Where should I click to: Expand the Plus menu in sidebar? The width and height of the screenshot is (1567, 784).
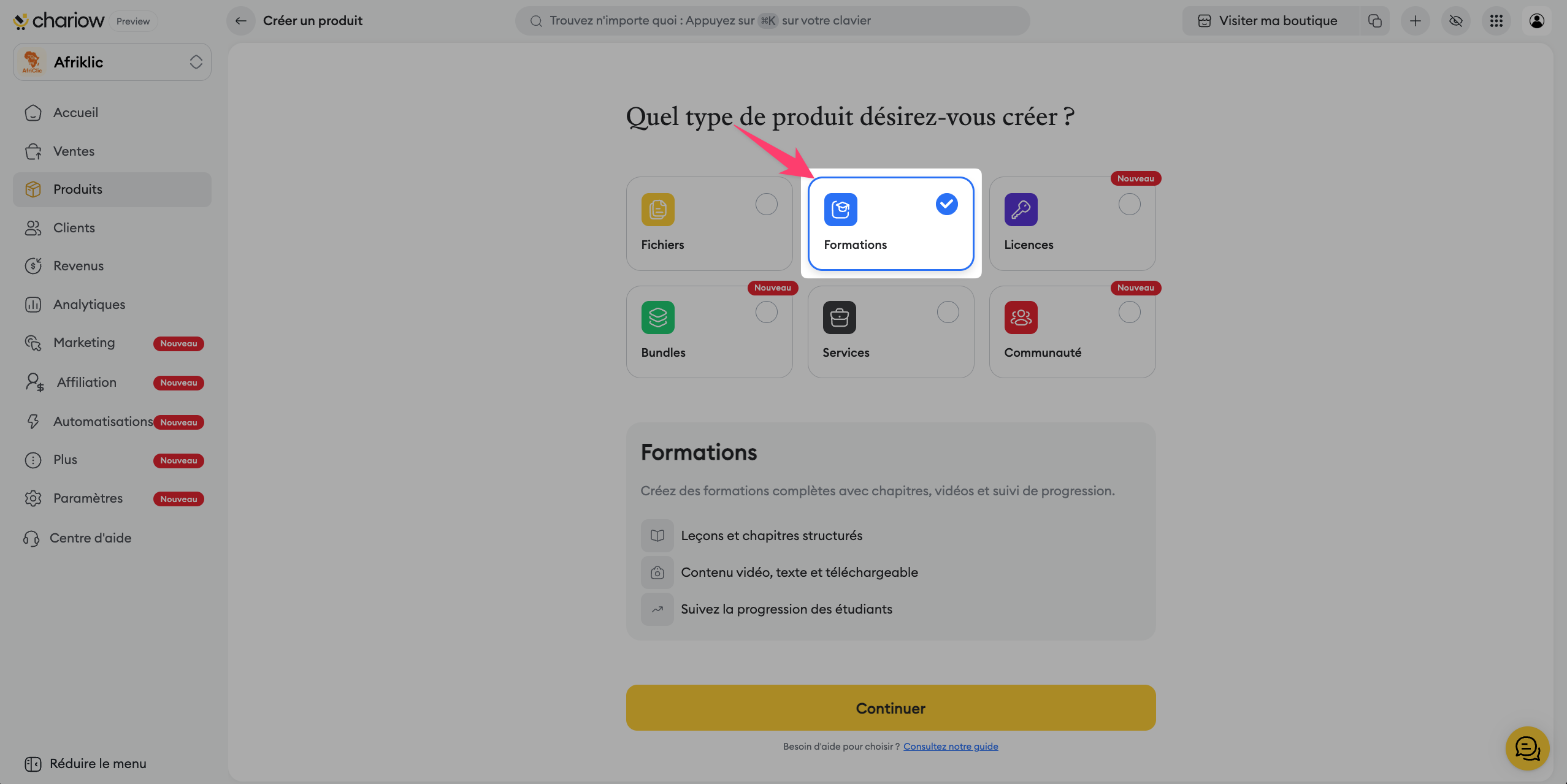click(x=65, y=460)
